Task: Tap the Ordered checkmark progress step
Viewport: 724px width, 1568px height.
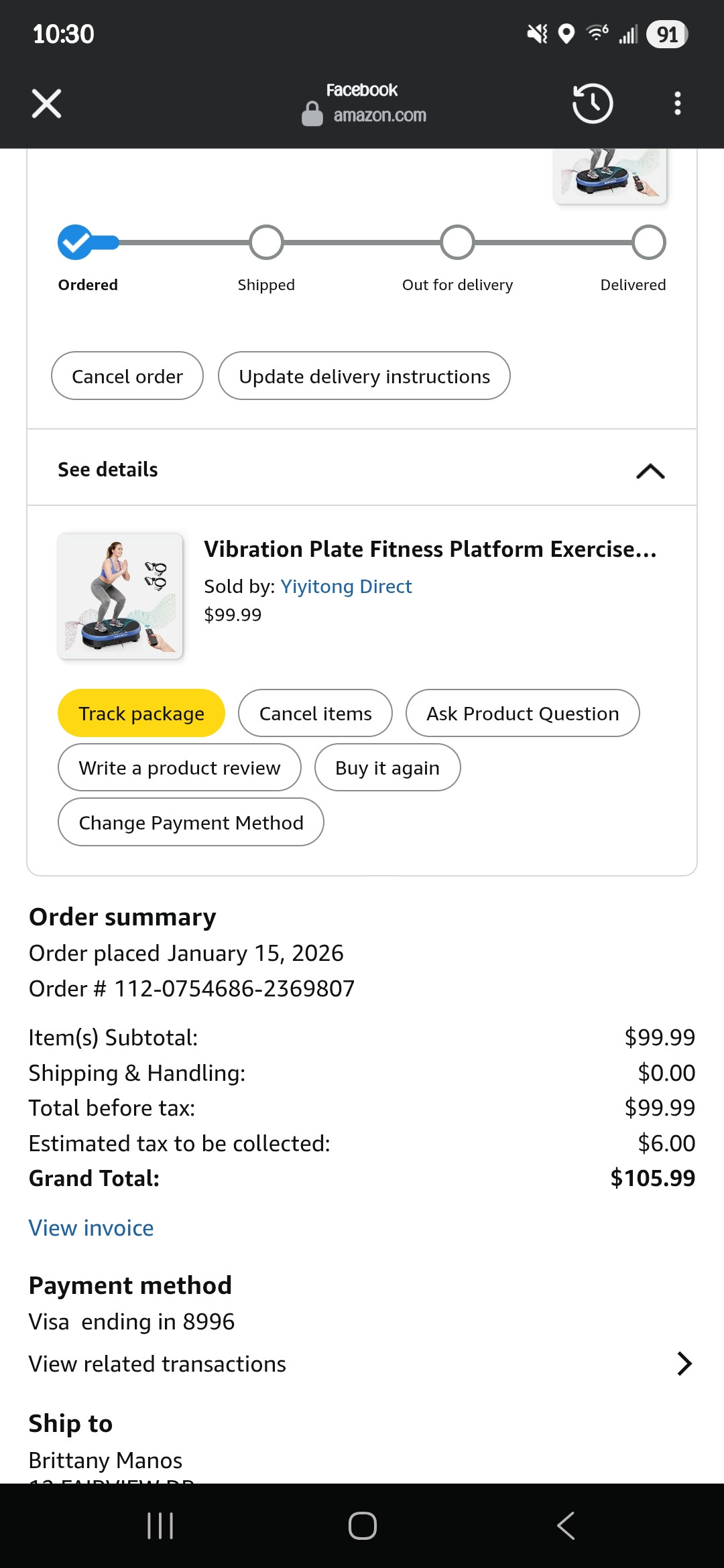Action: coord(75,242)
